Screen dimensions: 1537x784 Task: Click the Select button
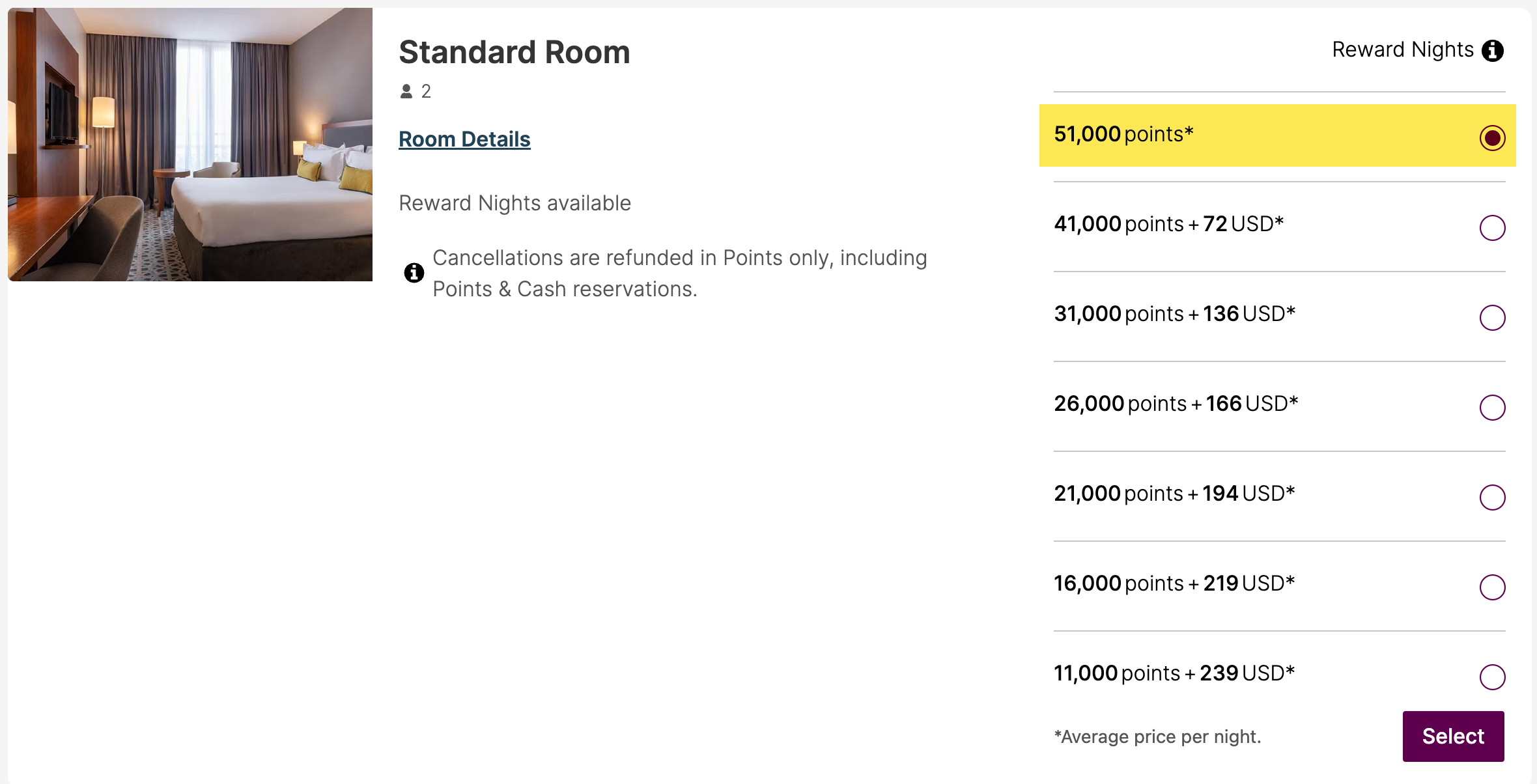click(1453, 736)
